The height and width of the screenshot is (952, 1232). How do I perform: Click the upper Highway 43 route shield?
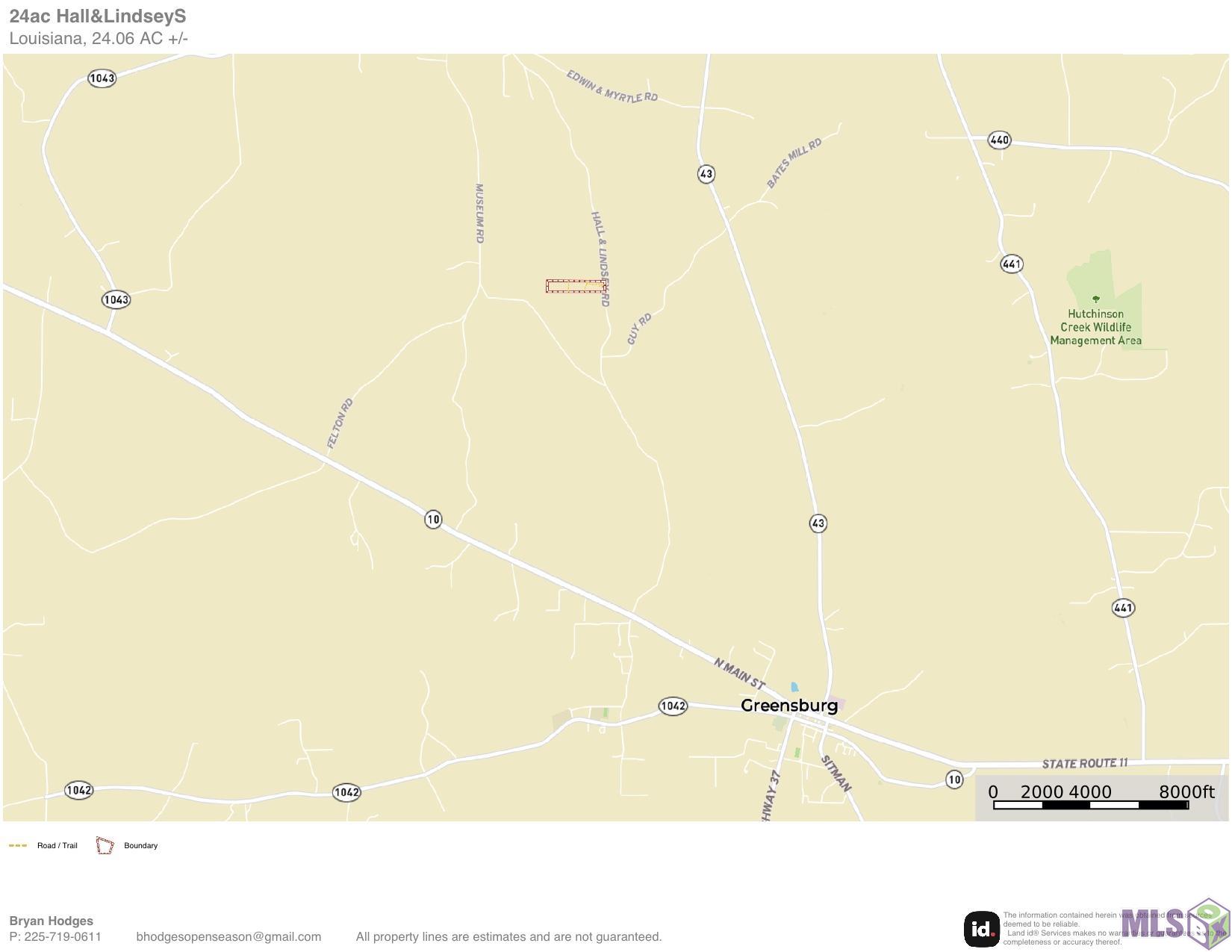pos(706,174)
